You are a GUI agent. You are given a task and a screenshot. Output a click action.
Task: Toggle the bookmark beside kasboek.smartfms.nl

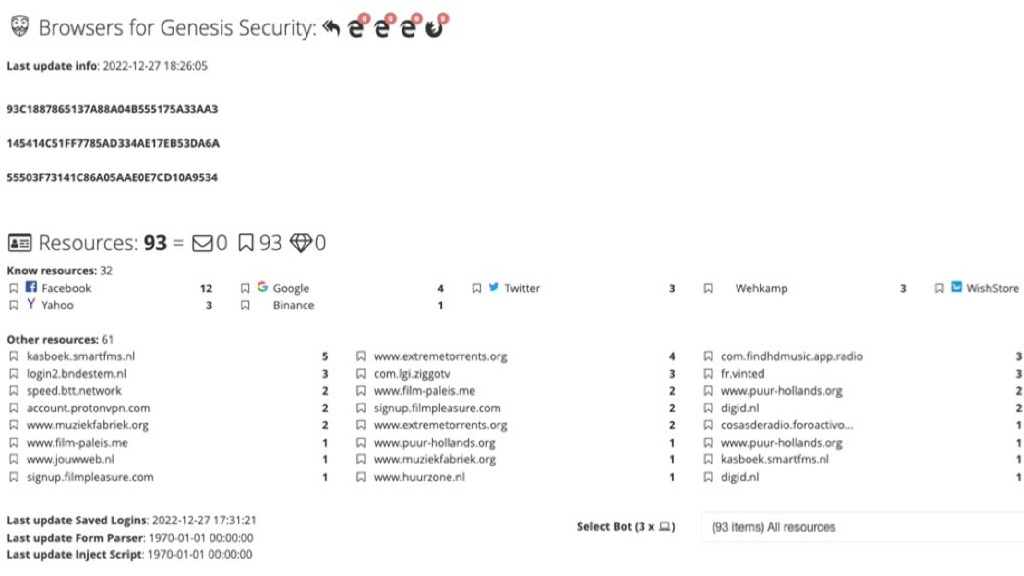point(14,356)
